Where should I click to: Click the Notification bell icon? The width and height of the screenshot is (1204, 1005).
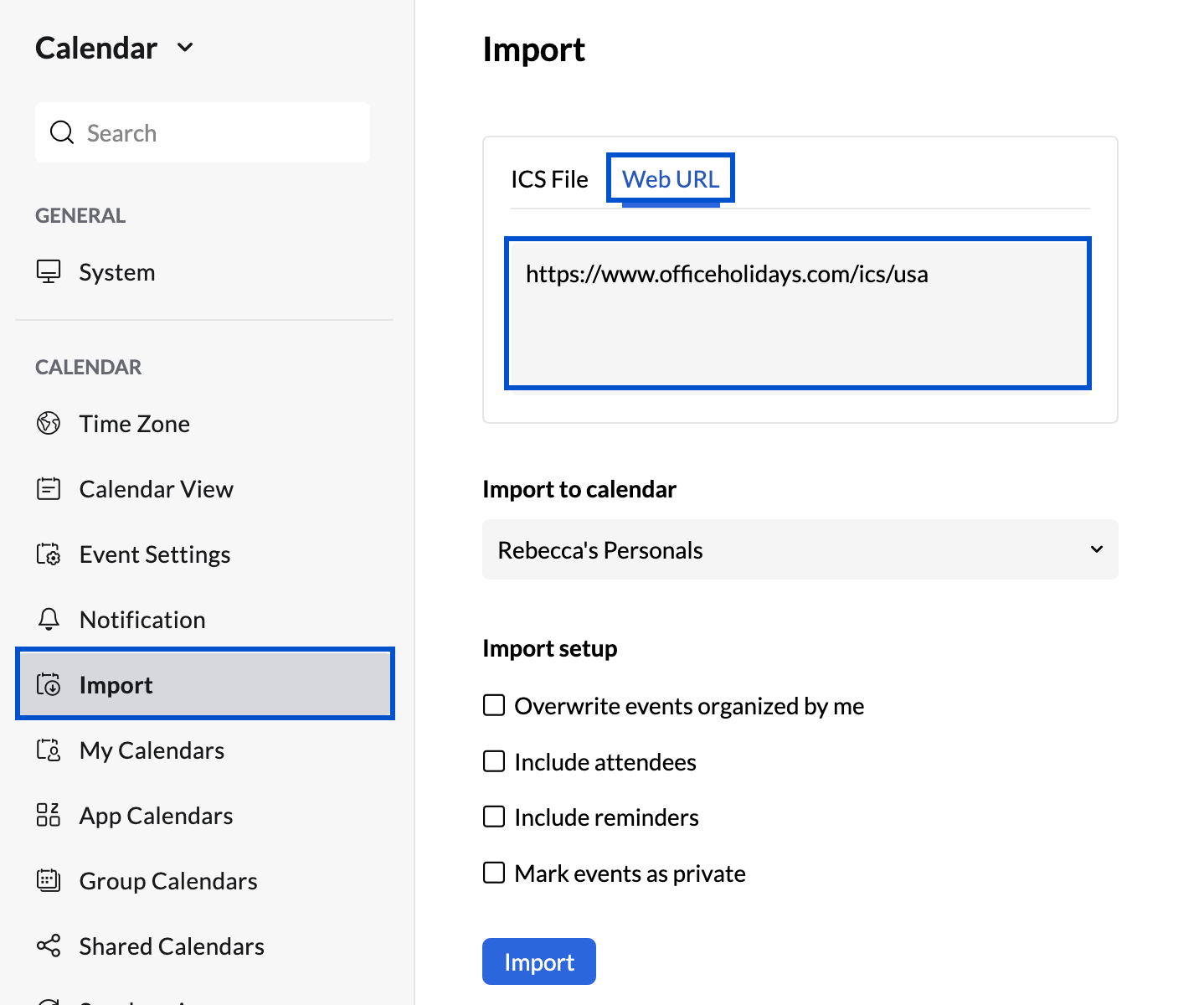coord(49,619)
